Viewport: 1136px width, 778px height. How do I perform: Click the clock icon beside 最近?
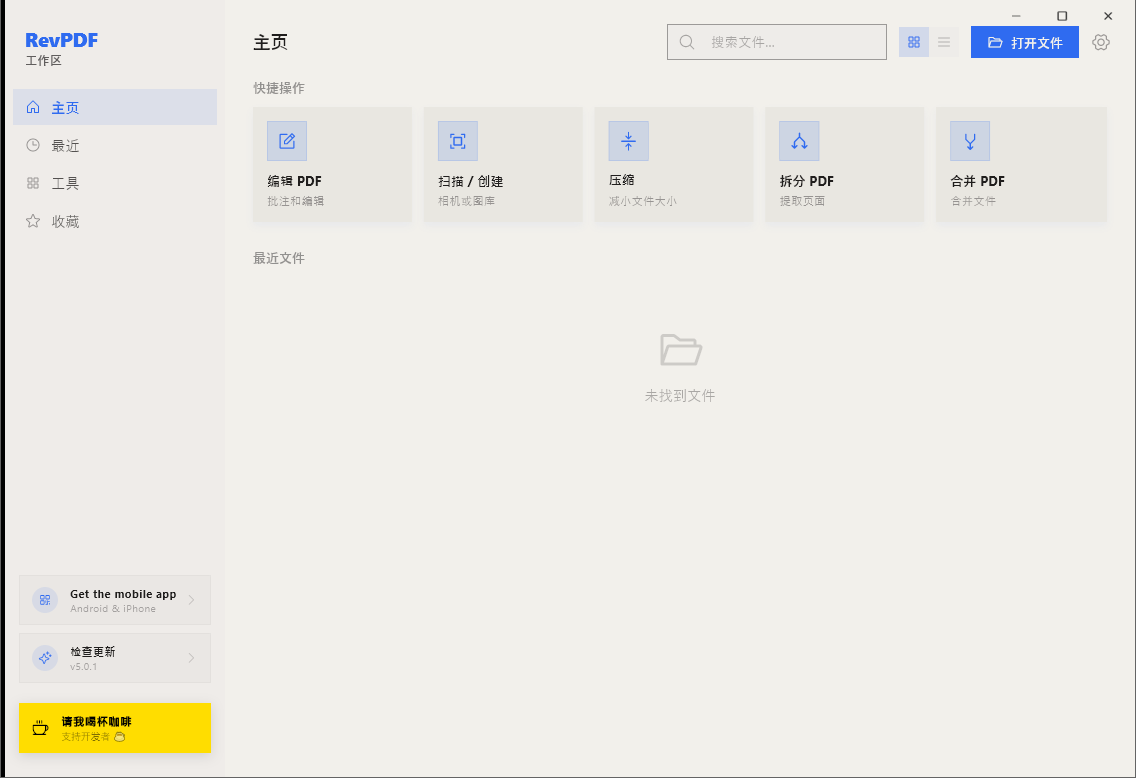[33, 146]
